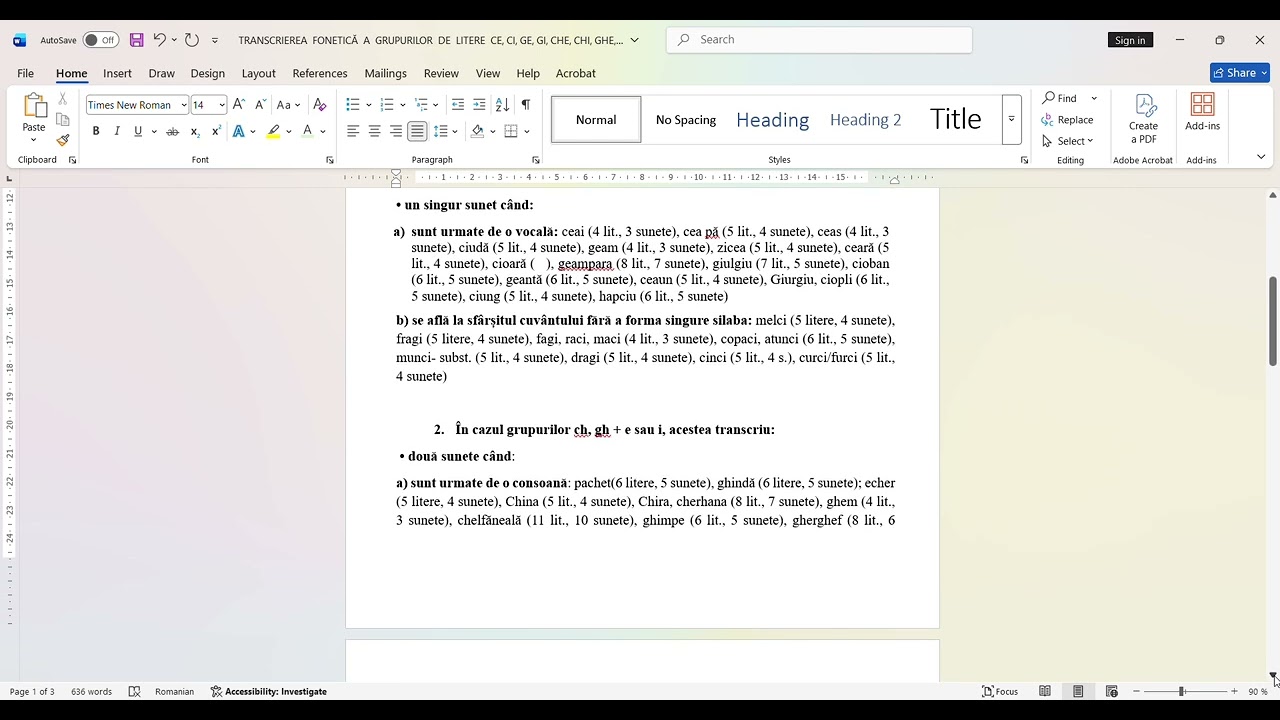The width and height of the screenshot is (1280, 720).
Task: Switch to Web Layout view
Action: click(x=1112, y=691)
